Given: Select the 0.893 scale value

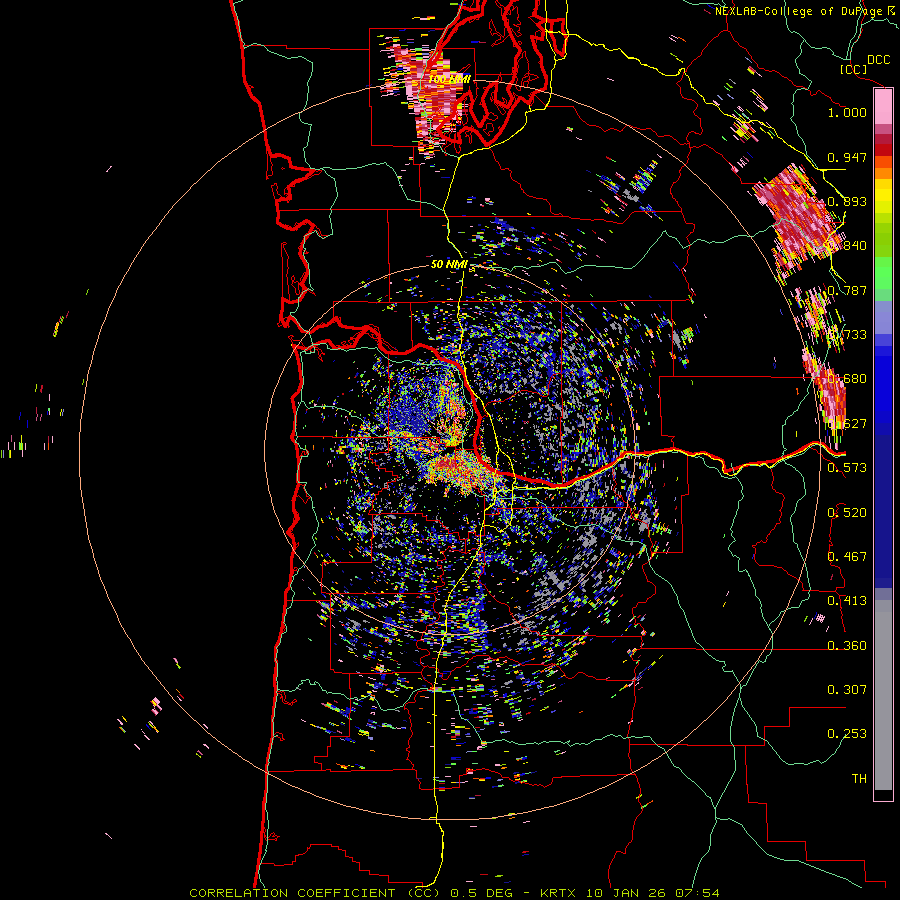Looking at the screenshot, I should [847, 201].
